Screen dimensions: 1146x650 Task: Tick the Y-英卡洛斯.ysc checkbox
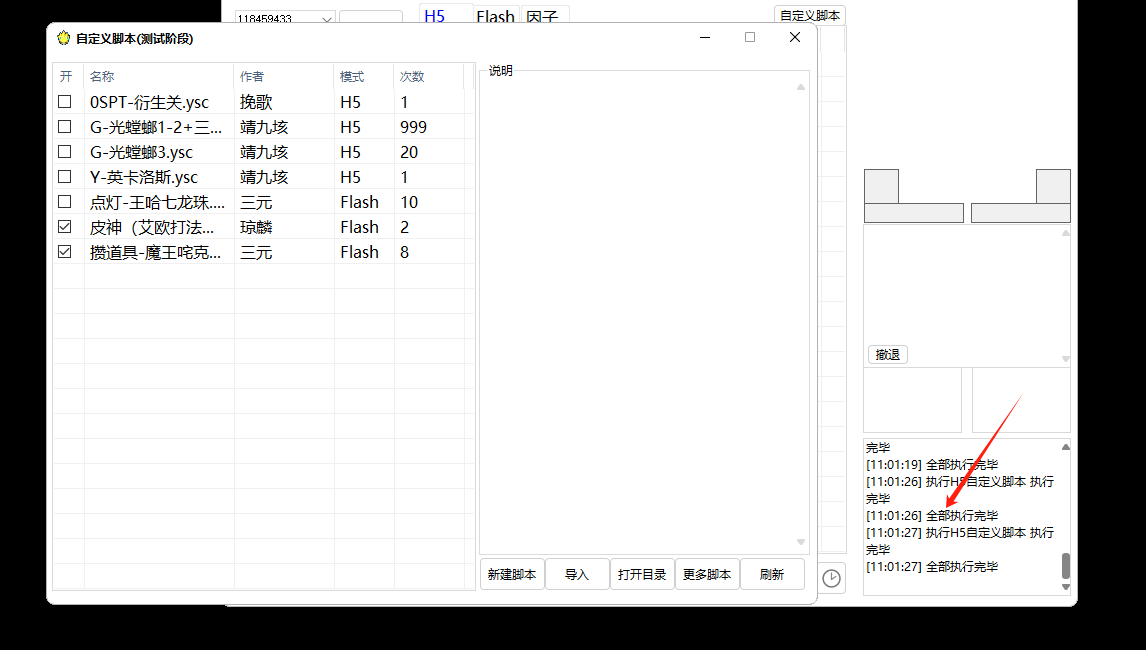pos(65,177)
